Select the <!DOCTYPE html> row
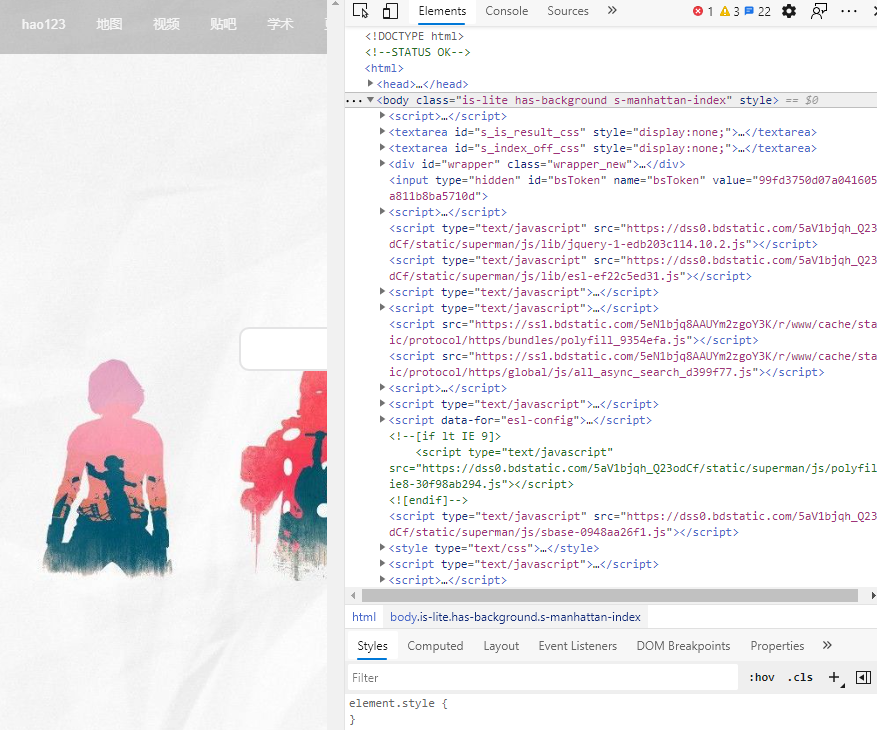877x730 pixels. coord(414,36)
